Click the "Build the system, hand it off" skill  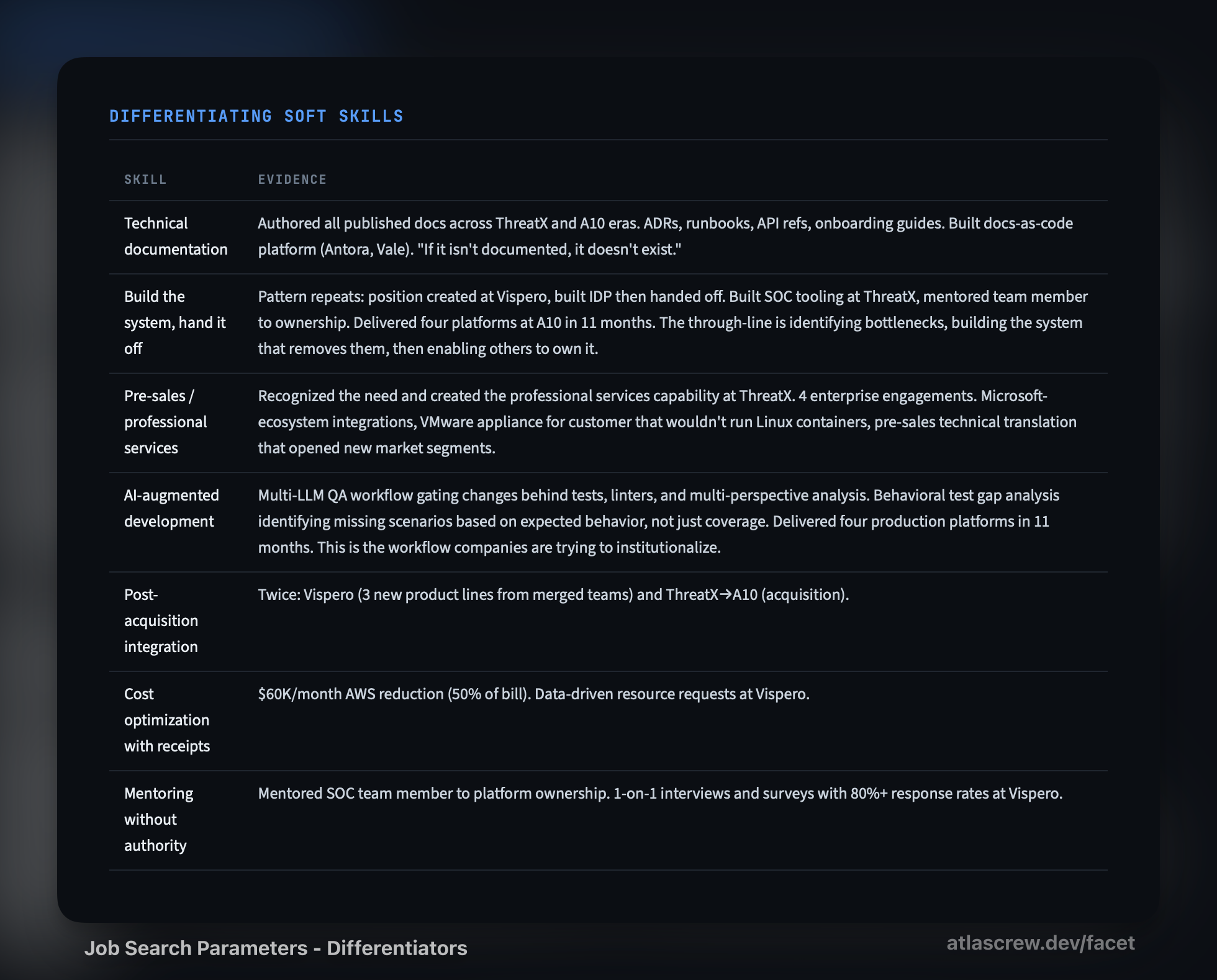[x=174, y=322]
